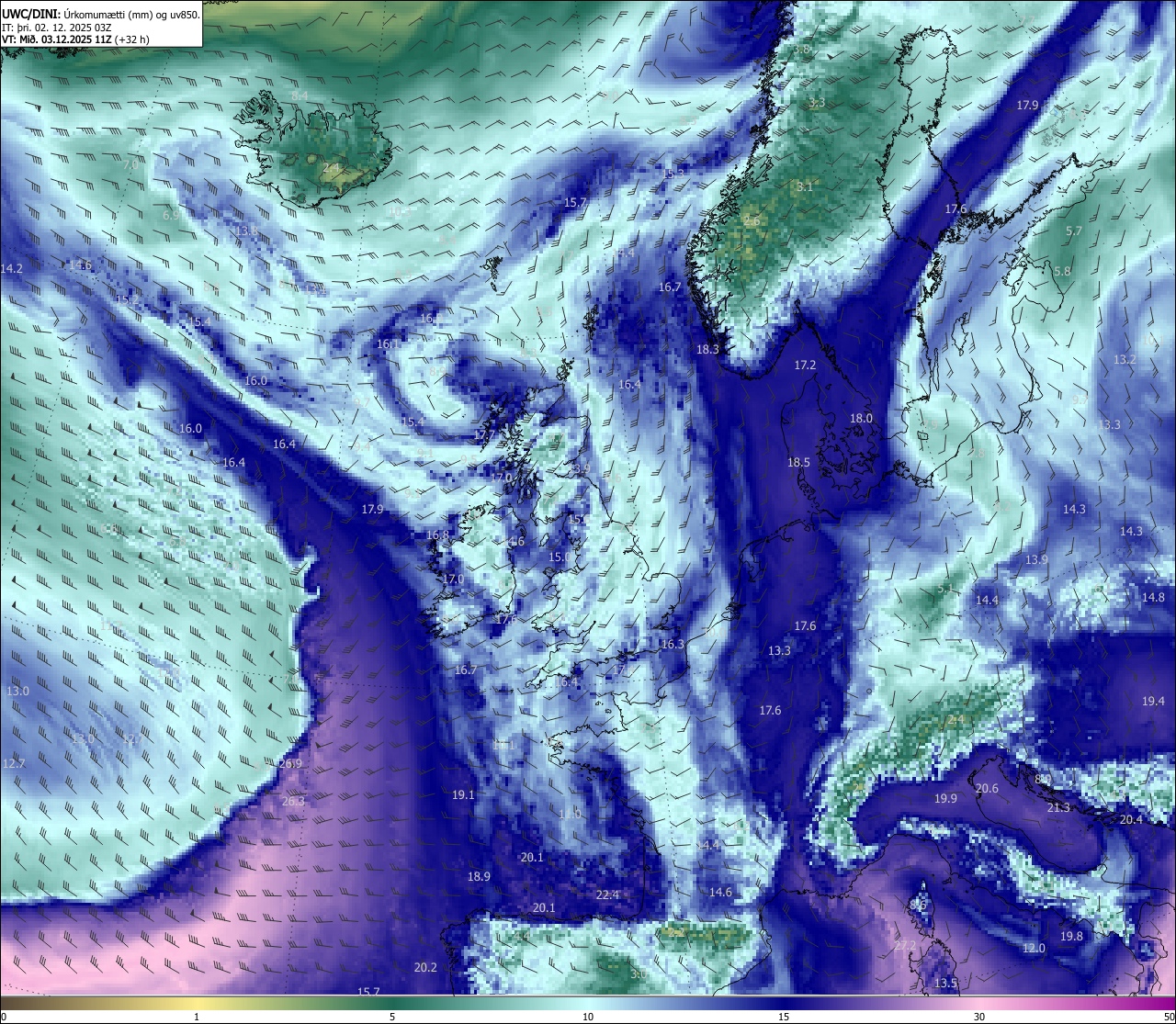
Task: Click the 20.6 value near northern Italy
Action: coord(987,789)
